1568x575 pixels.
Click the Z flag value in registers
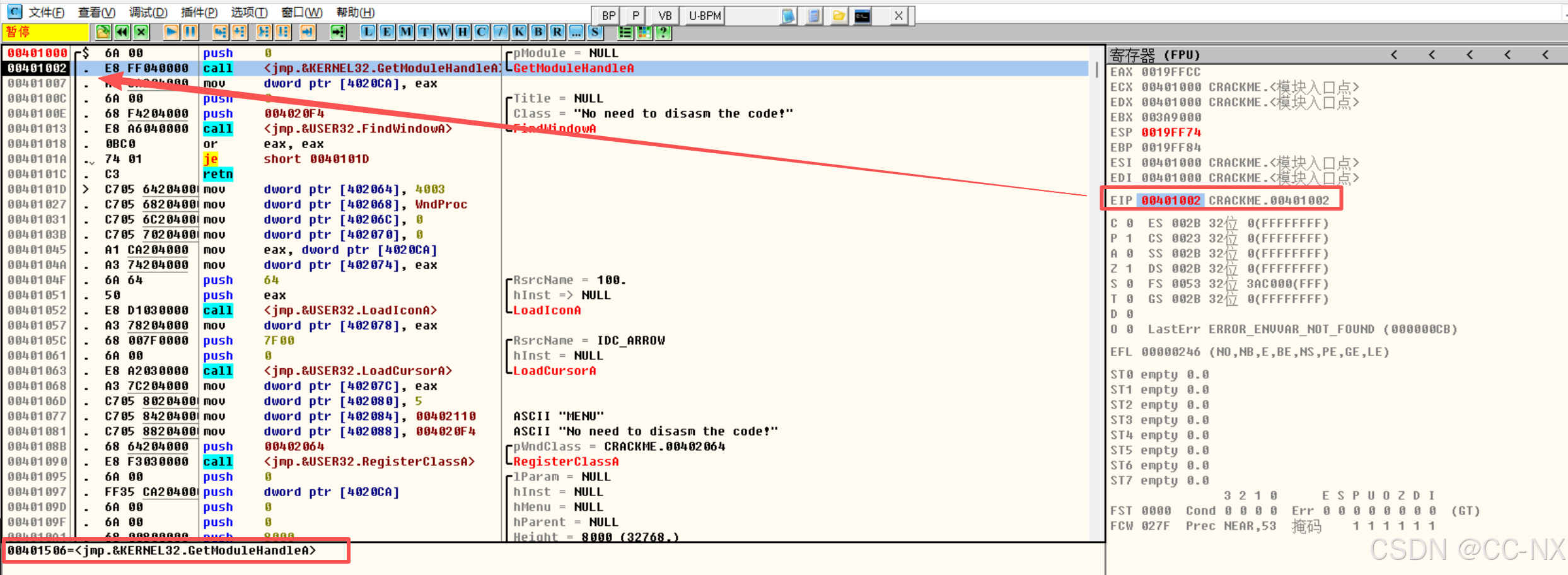click(x=1129, y=269)
